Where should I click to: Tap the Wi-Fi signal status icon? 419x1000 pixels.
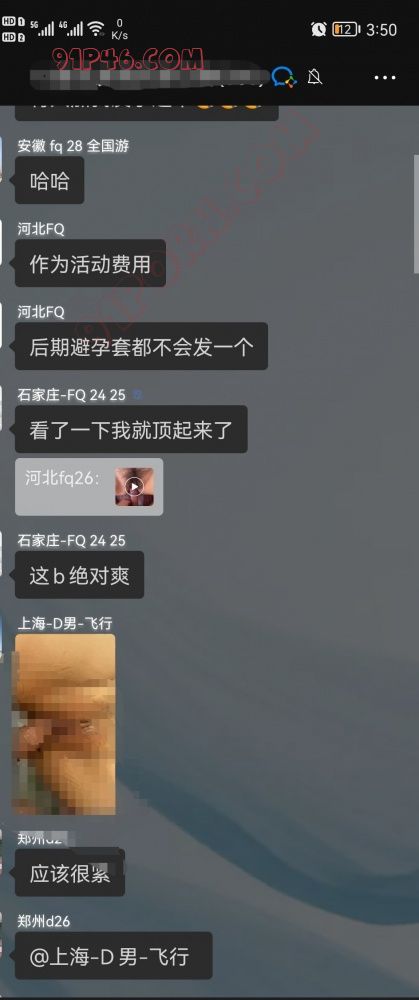tap(96, 28)
